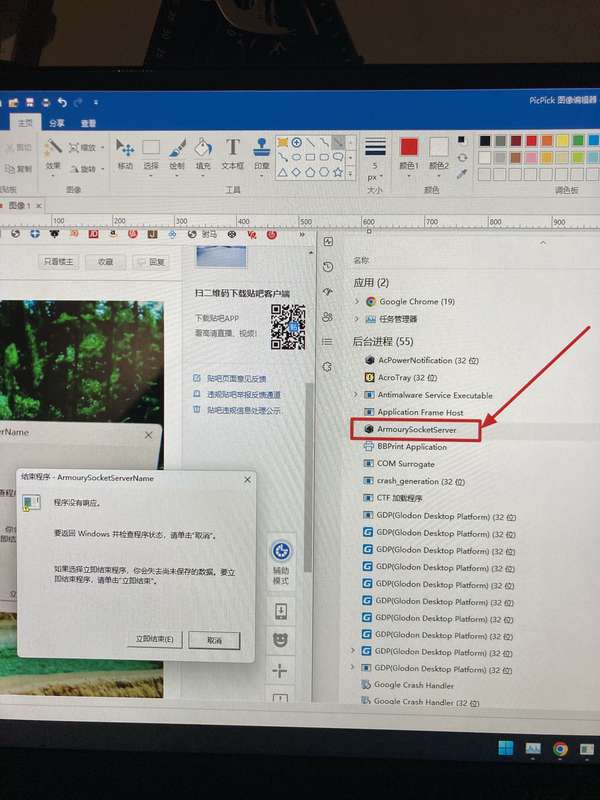The image size is (600, 800).
Task: Select the eyedropper color picker tool
Action: pos(462,173)
